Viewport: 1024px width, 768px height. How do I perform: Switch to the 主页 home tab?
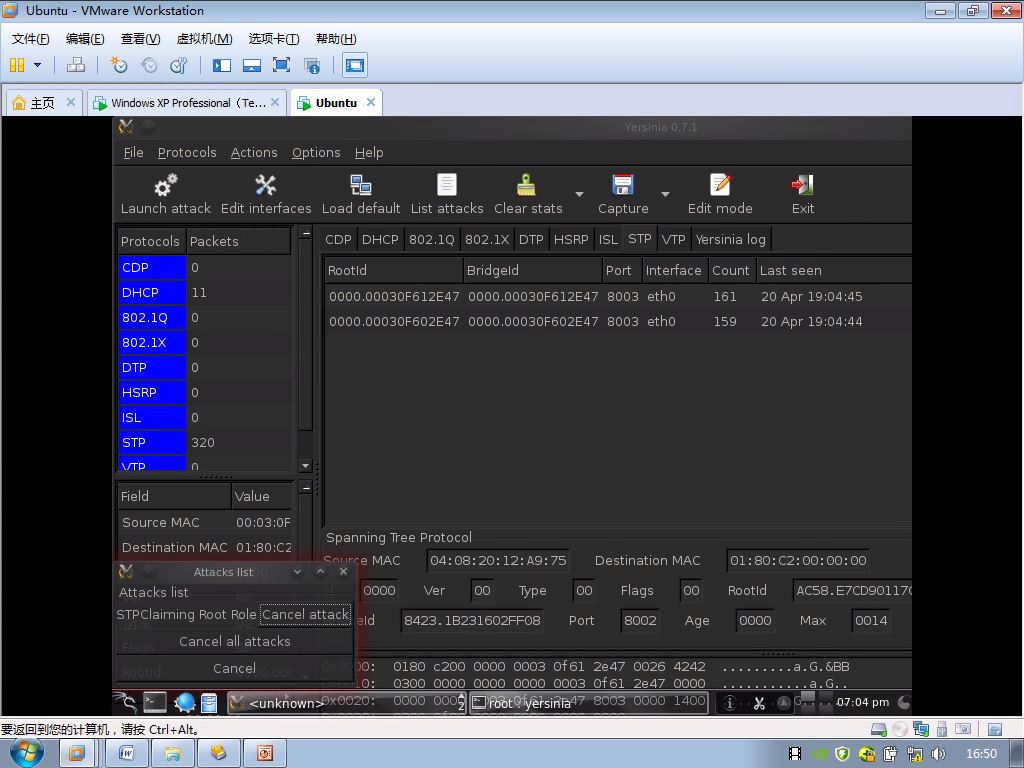pos(43,103)
